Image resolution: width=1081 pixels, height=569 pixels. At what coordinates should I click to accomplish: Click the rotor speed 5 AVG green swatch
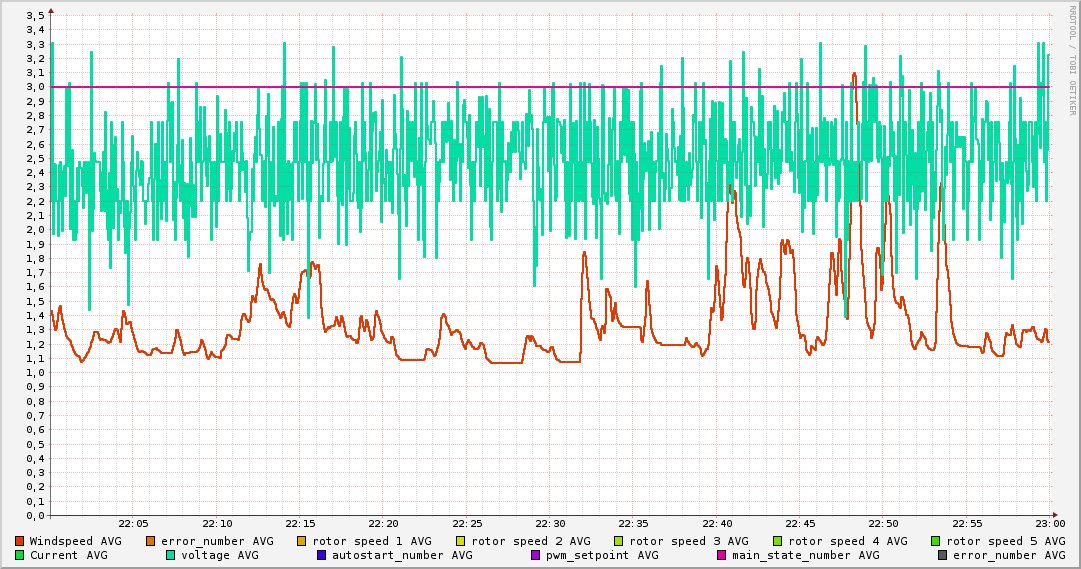(x=936, y=541)
